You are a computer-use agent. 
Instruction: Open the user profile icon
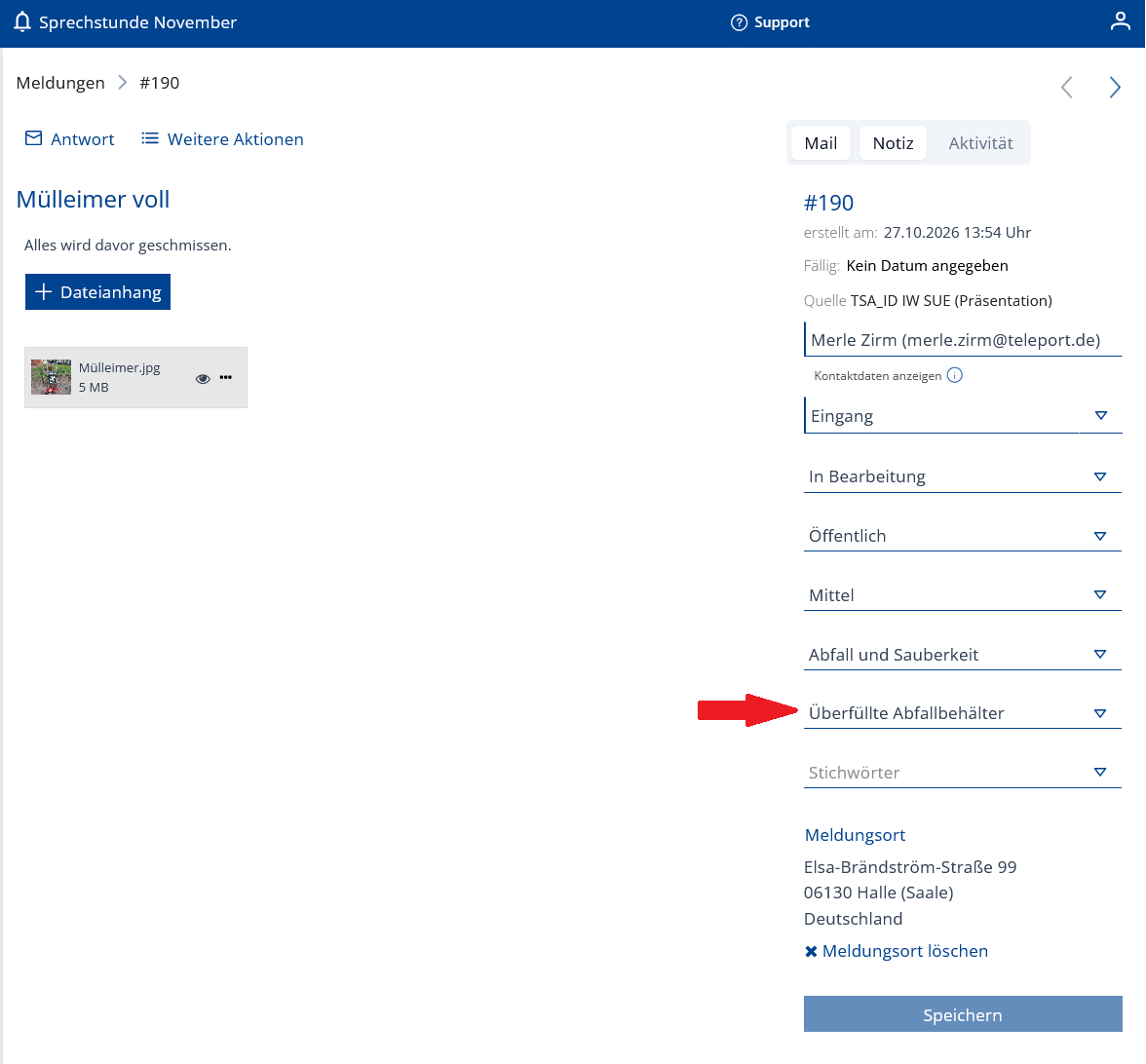pos(1120,21)
